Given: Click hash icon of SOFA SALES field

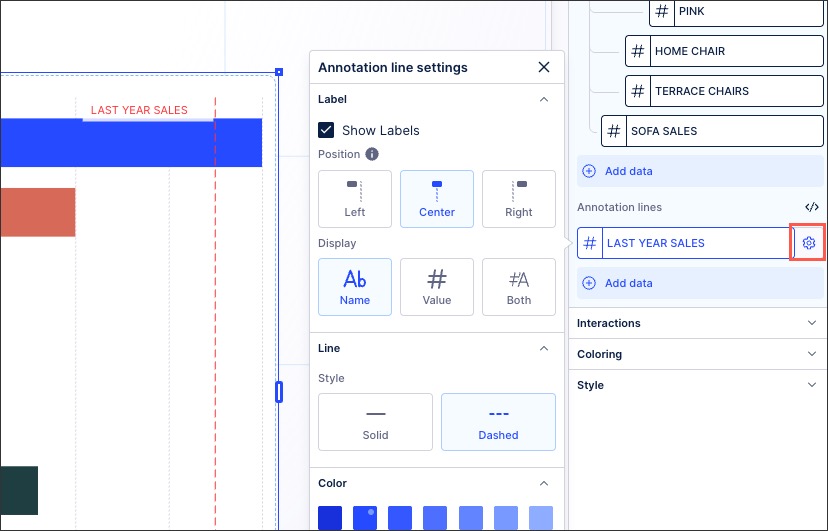Looking at the screenshot, I should pyautogui.click(x=614, y=131).
